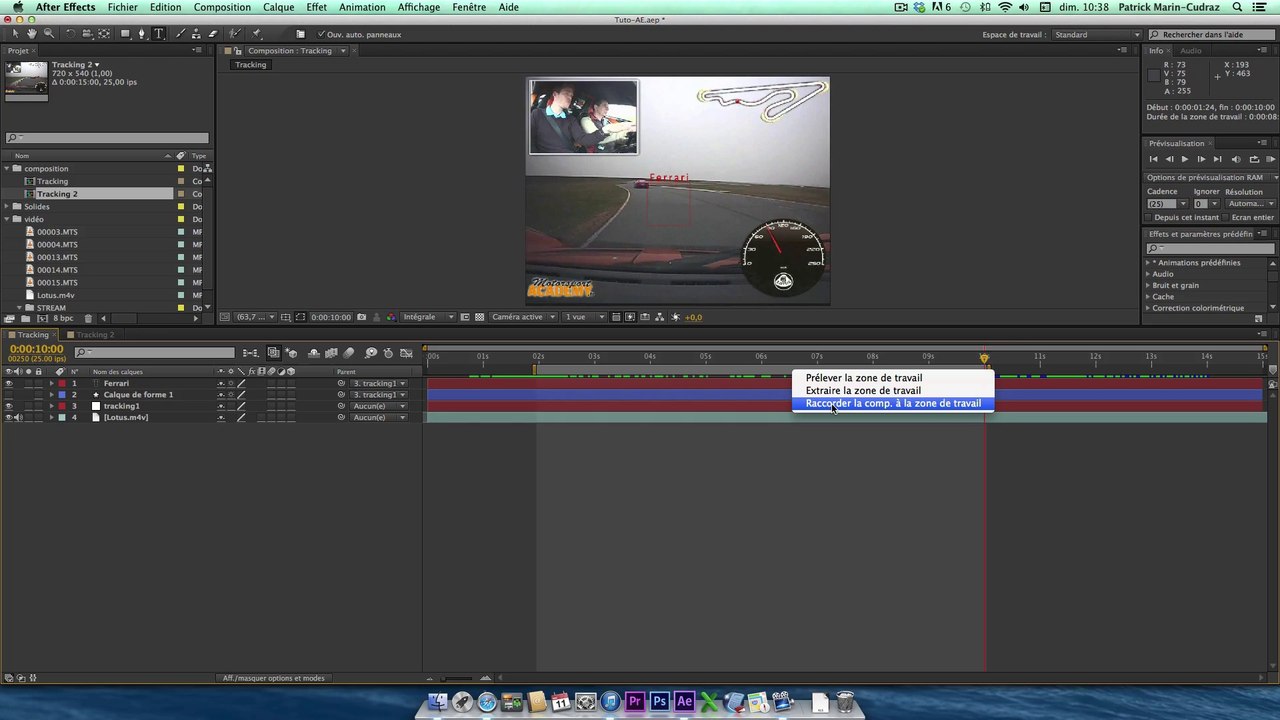This screenshot has width=1280, height=720.
Task: Expand the Solides folder
Action: [x=7, y=206]
